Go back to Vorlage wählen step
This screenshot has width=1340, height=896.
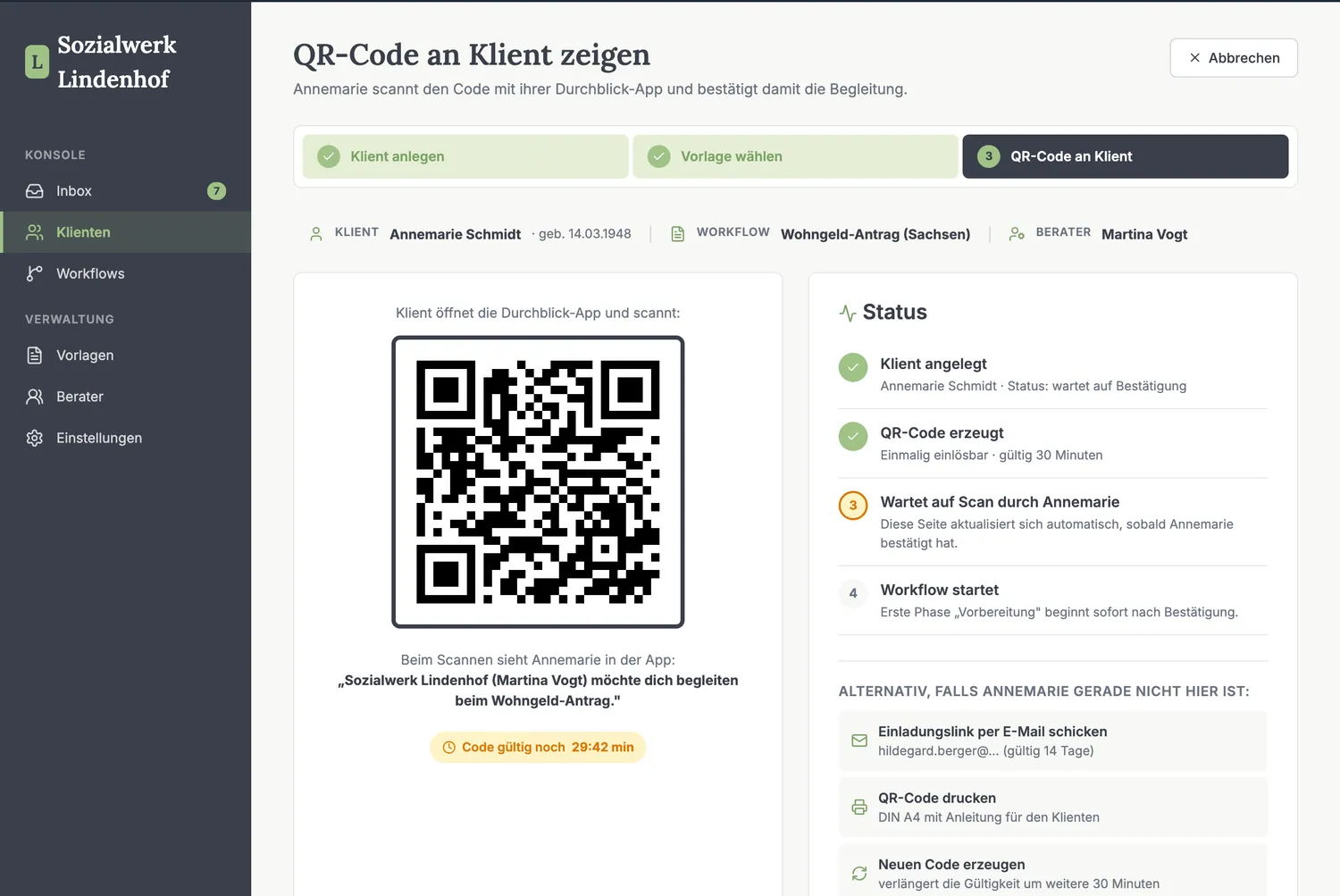(796, 156)
